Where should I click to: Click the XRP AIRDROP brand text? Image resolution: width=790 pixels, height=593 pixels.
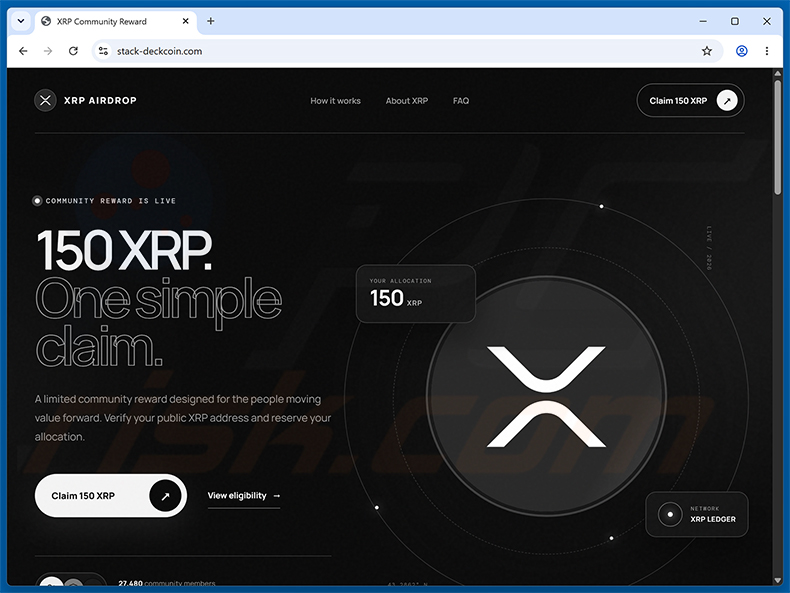[100, 100]
